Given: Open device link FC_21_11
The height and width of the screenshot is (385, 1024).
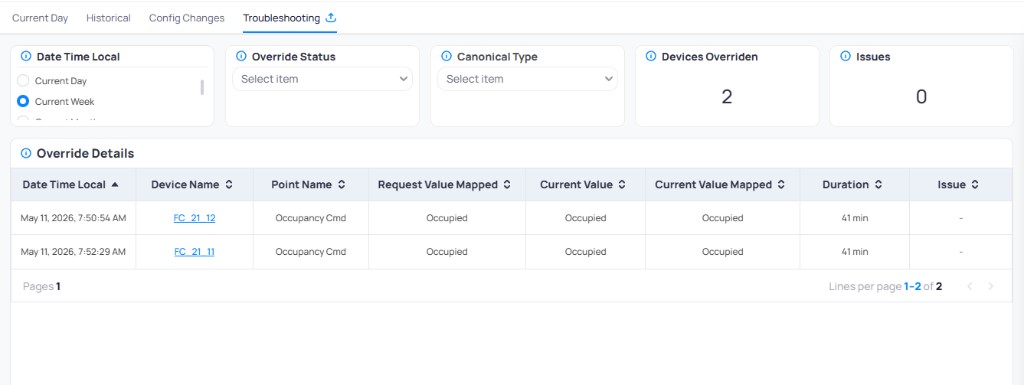Looking at the screenshot, I should (195, 252).
